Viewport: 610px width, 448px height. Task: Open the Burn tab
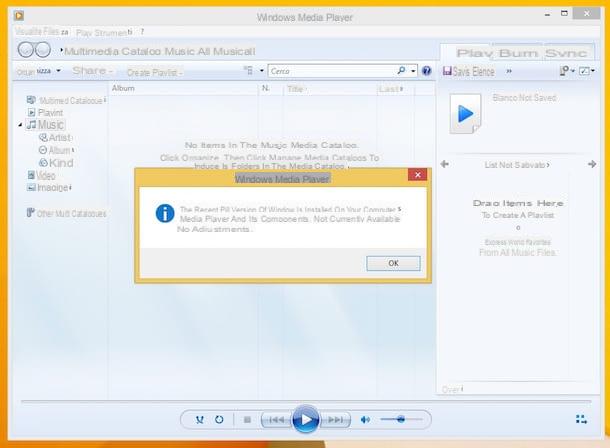519,53
